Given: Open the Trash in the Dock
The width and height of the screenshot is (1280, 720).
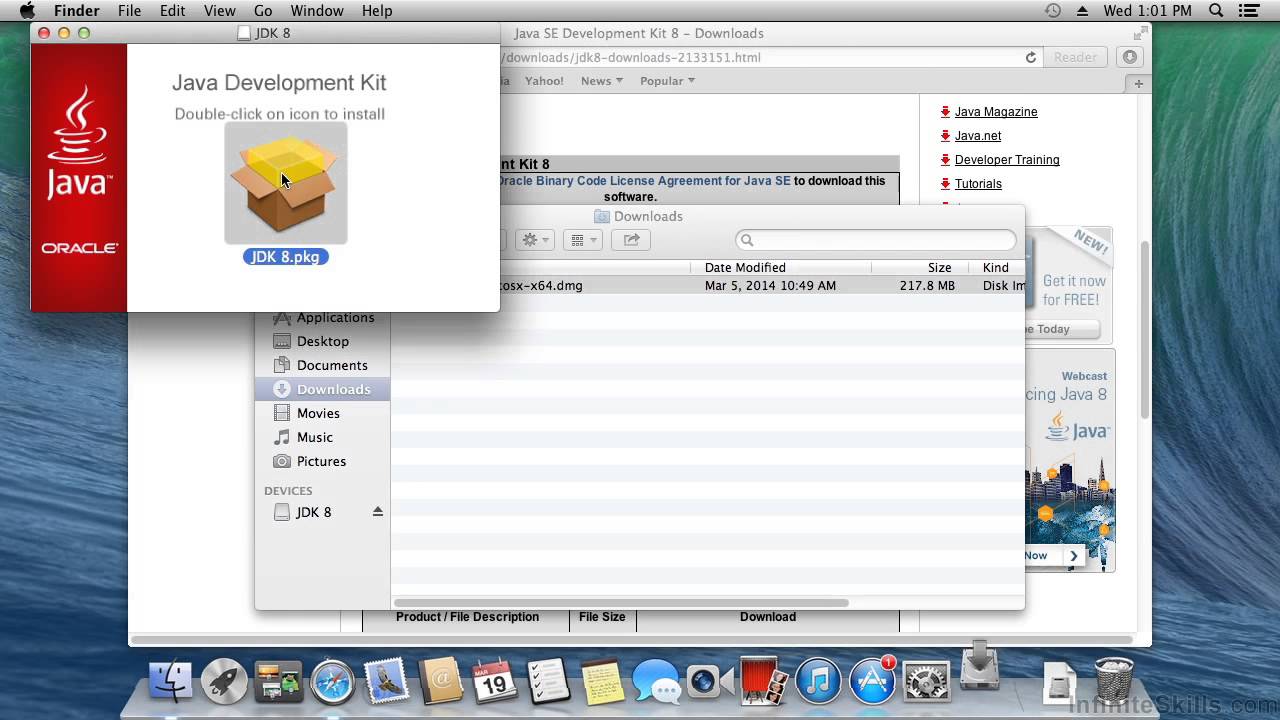Looking at the screenshot, I should [1113, 680].
